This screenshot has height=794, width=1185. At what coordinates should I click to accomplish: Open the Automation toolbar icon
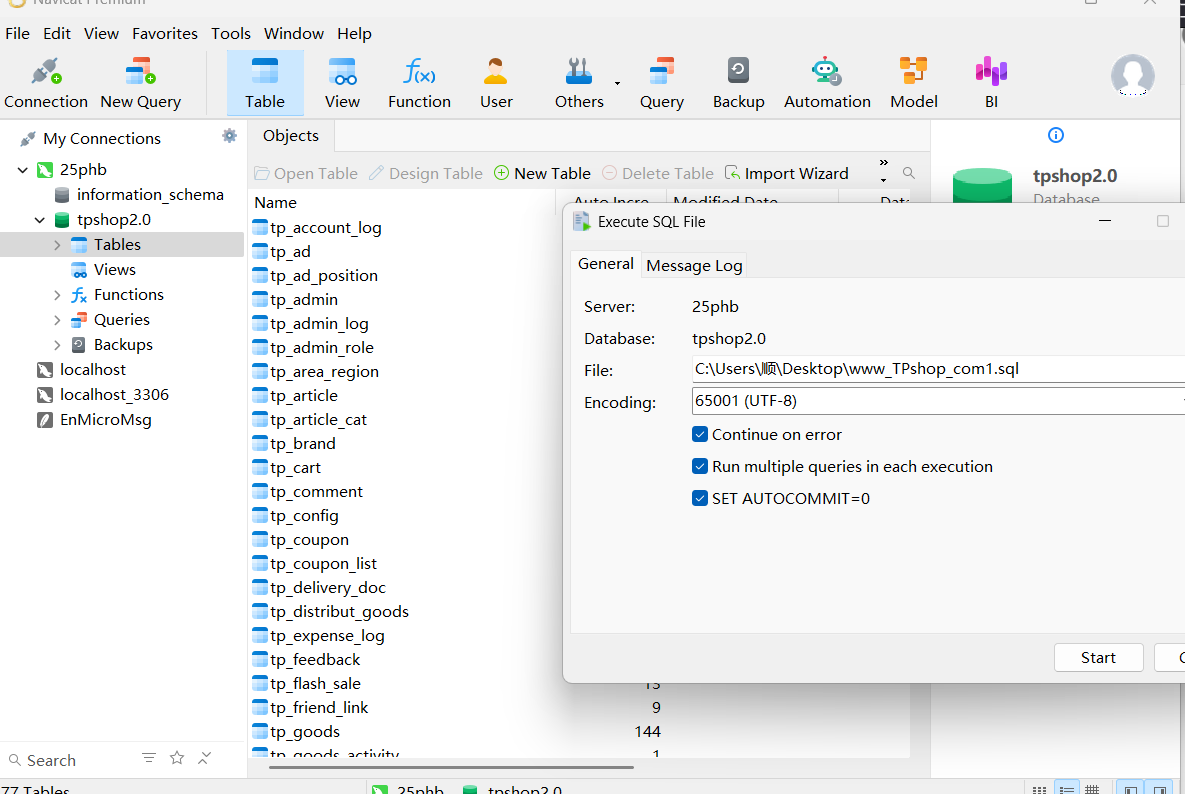(x=827, y=83)
